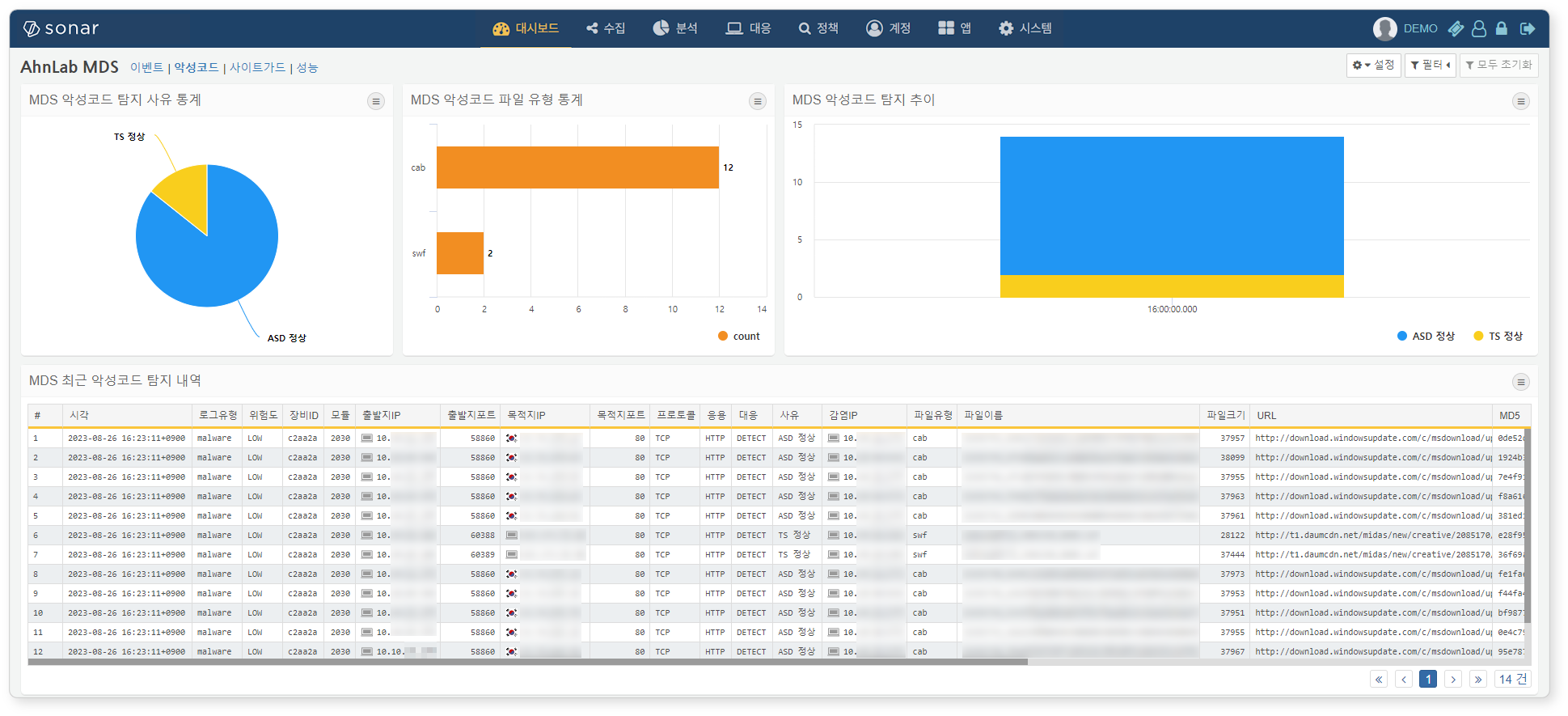Click the user profile outline icon

pos(1479,28)
